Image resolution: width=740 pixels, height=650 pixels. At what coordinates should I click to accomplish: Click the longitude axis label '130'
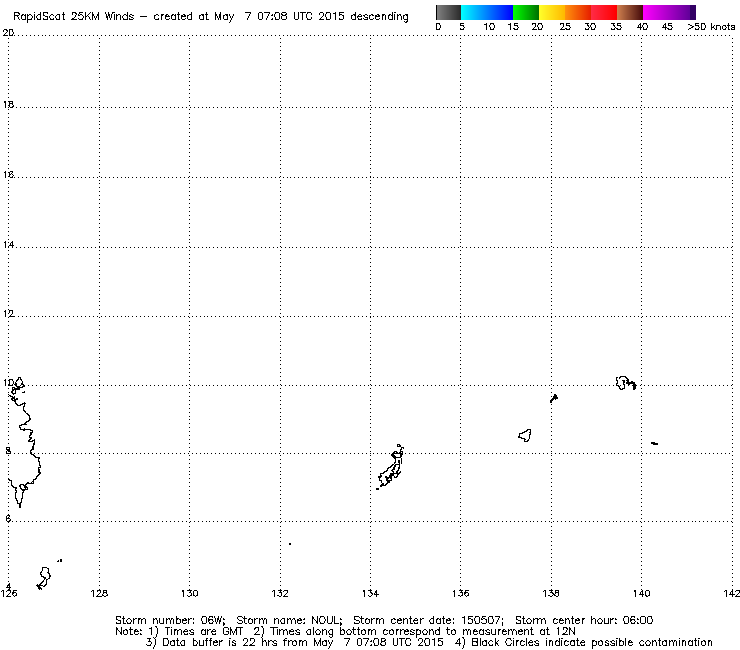coord(190,593)
